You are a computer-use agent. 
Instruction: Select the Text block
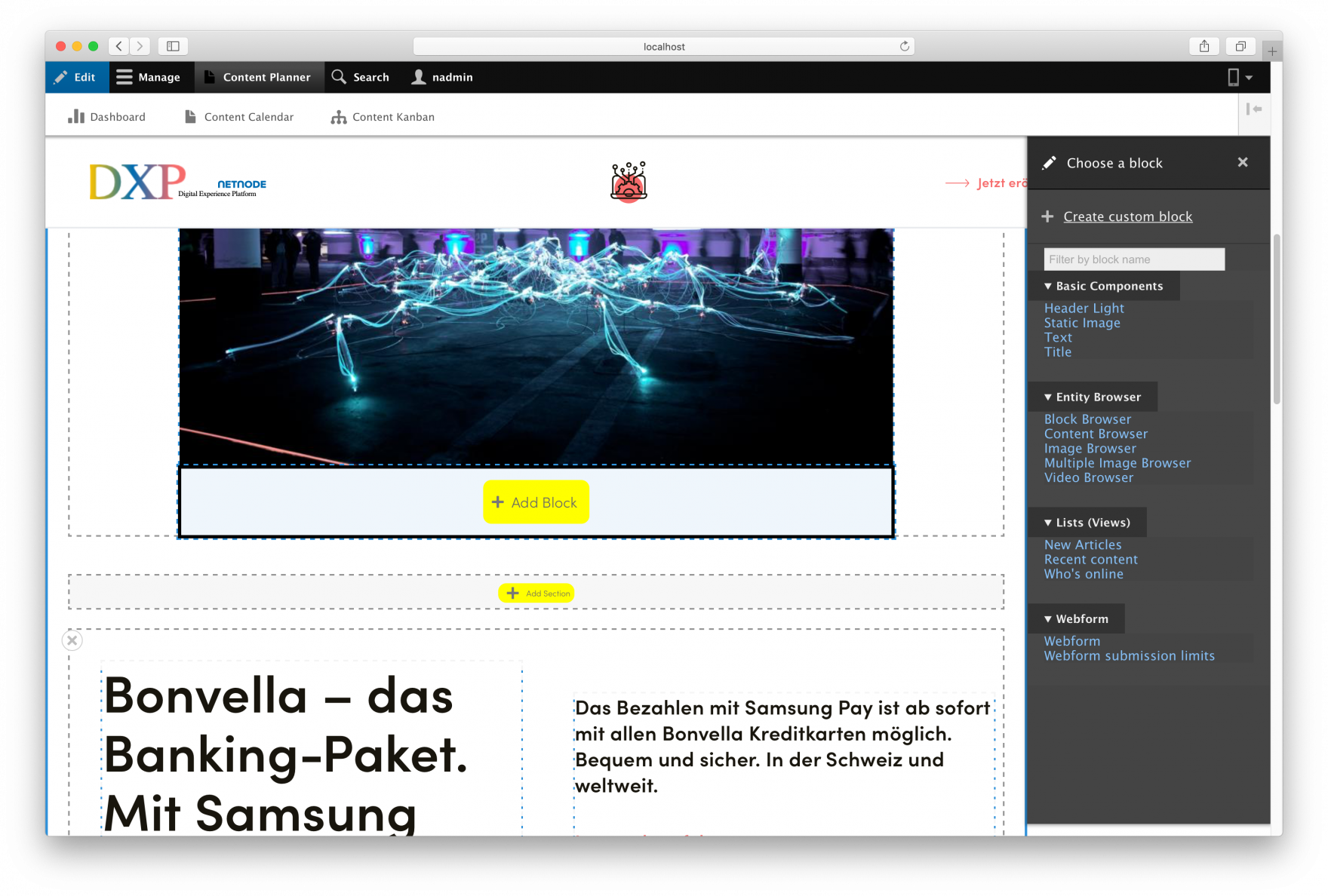1058,337
